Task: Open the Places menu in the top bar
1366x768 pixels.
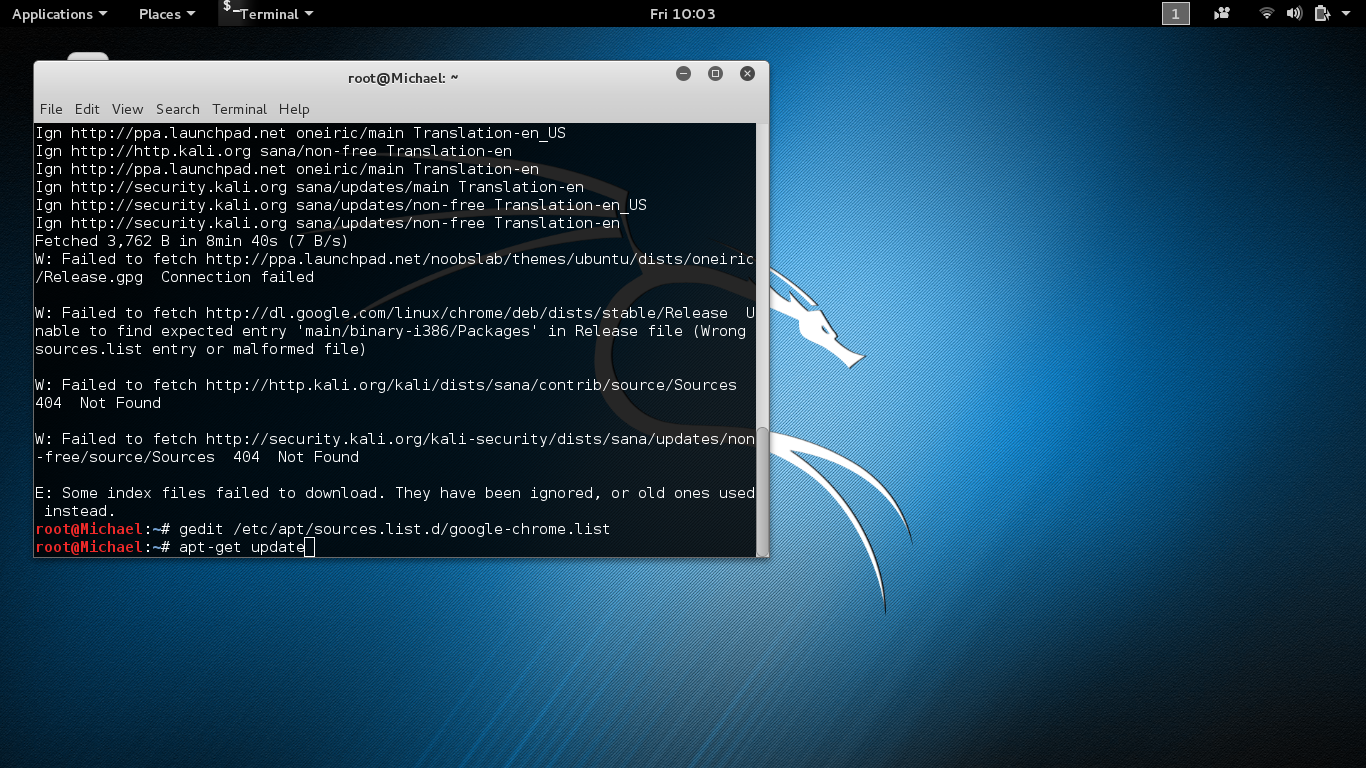Action: point(166,14)
